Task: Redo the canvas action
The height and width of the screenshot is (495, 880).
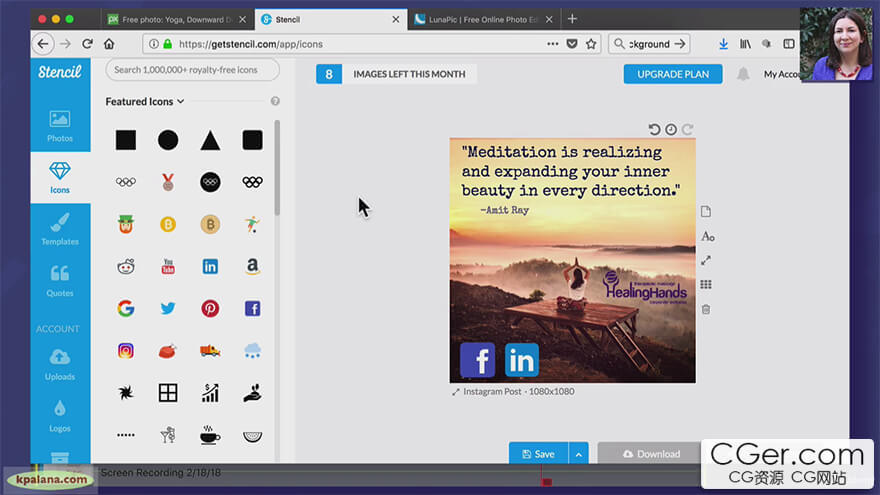Action: point(688,130)
